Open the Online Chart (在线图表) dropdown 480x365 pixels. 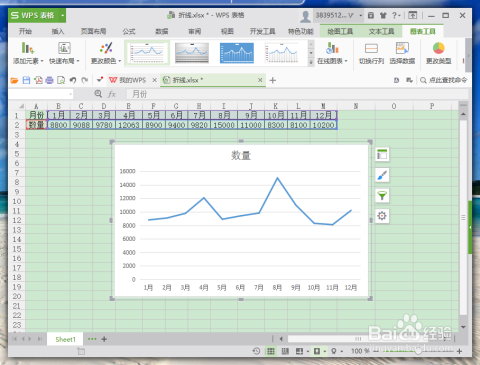(332, 53)
